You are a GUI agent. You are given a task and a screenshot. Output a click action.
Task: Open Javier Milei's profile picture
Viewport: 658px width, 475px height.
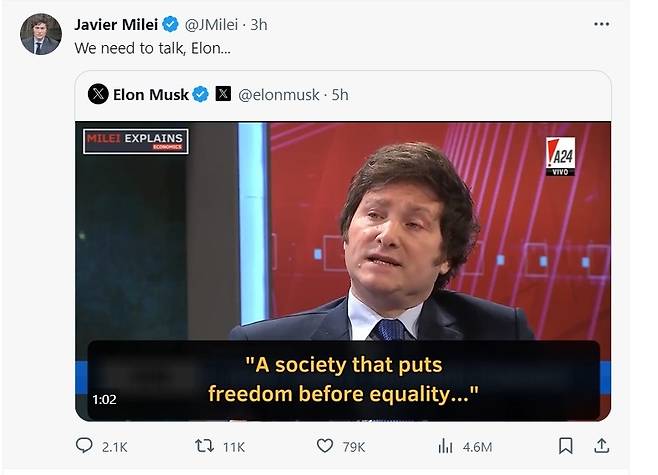tap(41, 34)
